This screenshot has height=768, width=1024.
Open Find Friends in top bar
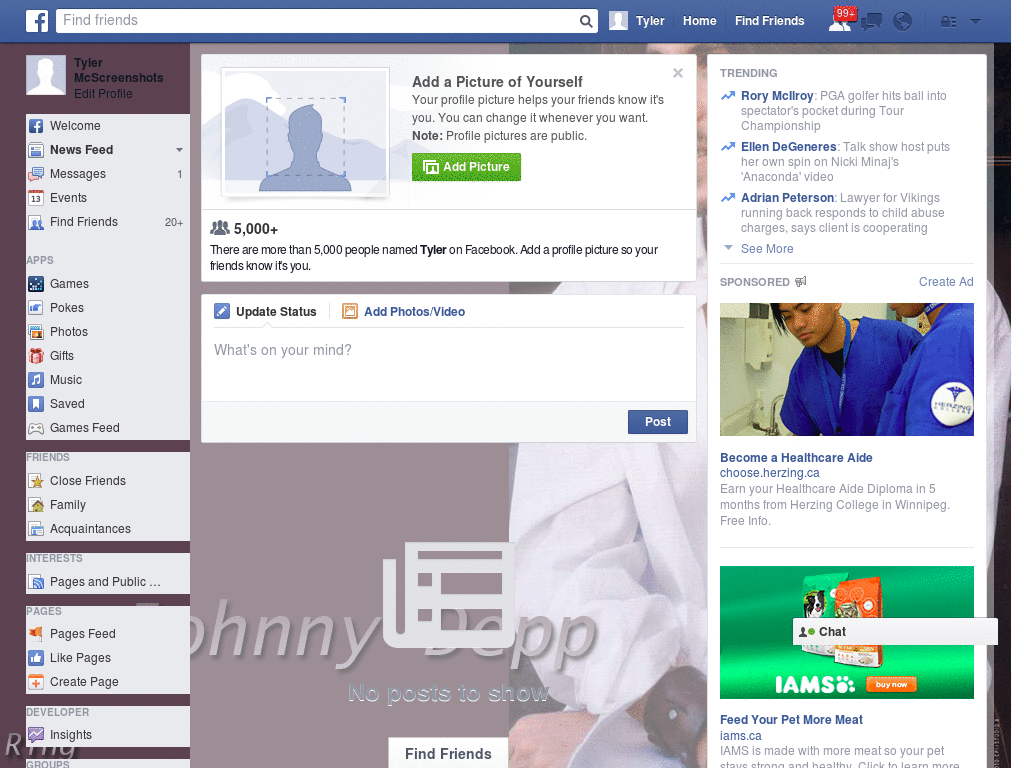tap(769, 21)
